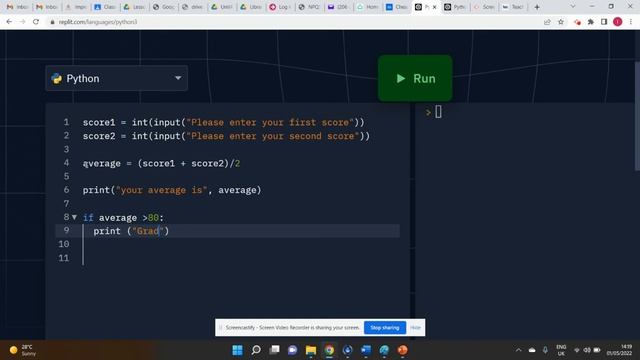Hide the screen sharing notification
The width and height of the screenshot is (640, 360).
point(415,327)
